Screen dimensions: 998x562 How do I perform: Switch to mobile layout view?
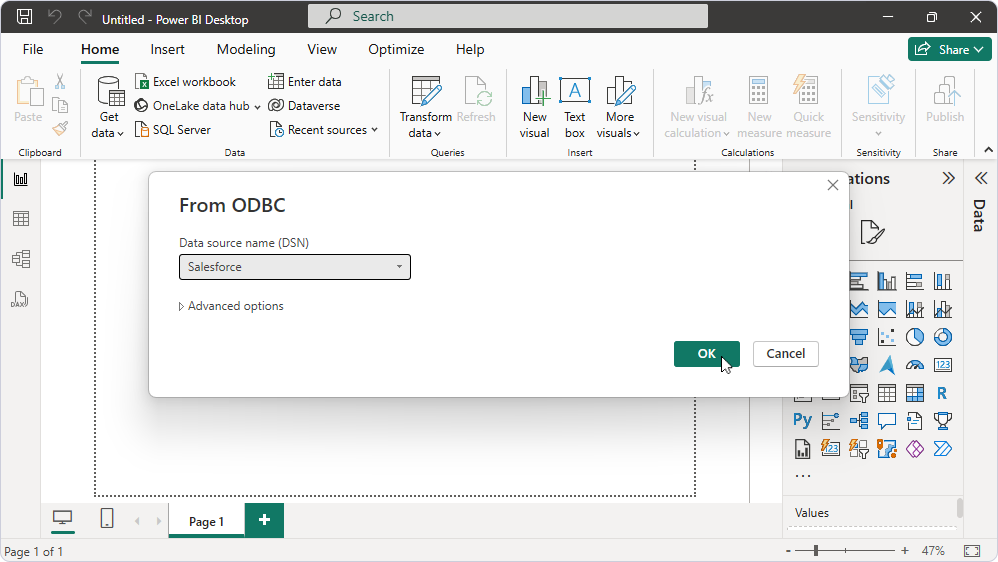coord(107,519)
